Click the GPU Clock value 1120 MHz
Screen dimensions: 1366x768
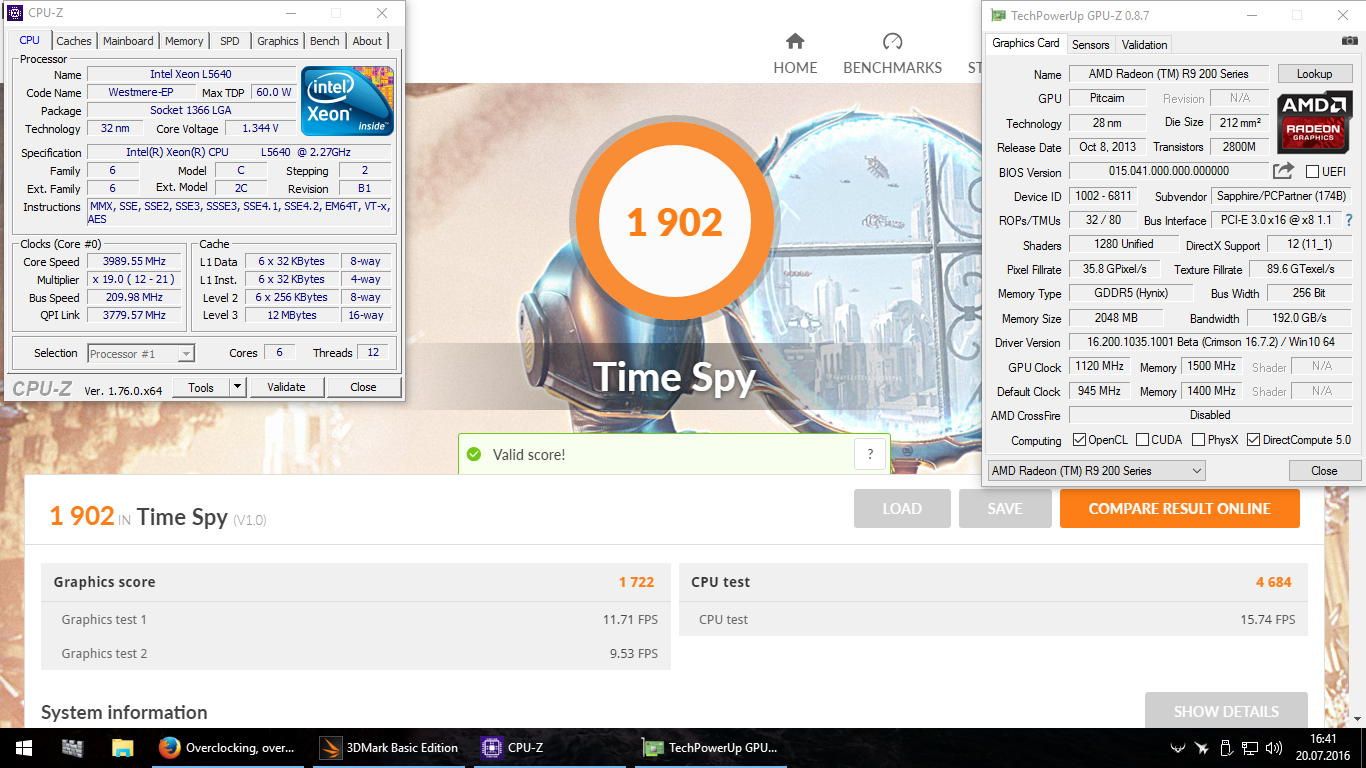[x=1100, y=367]
